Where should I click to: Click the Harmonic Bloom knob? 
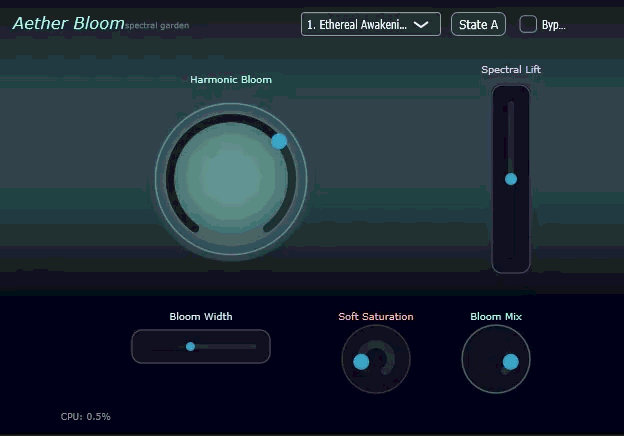click(231, 179)
